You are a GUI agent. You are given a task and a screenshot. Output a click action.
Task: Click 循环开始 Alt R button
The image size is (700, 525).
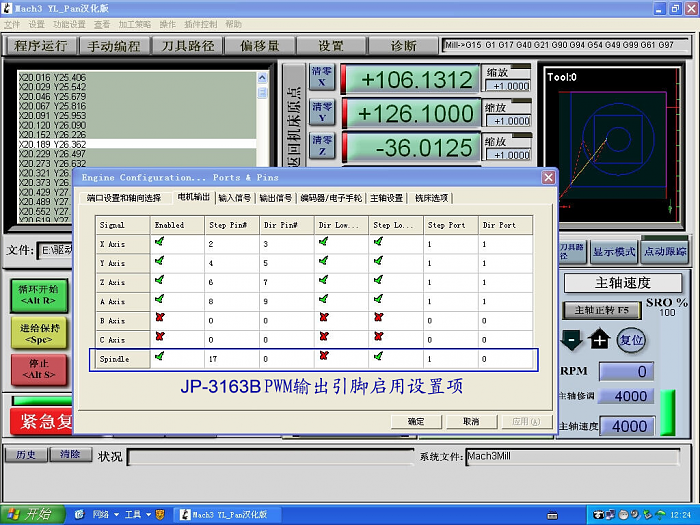39,296
